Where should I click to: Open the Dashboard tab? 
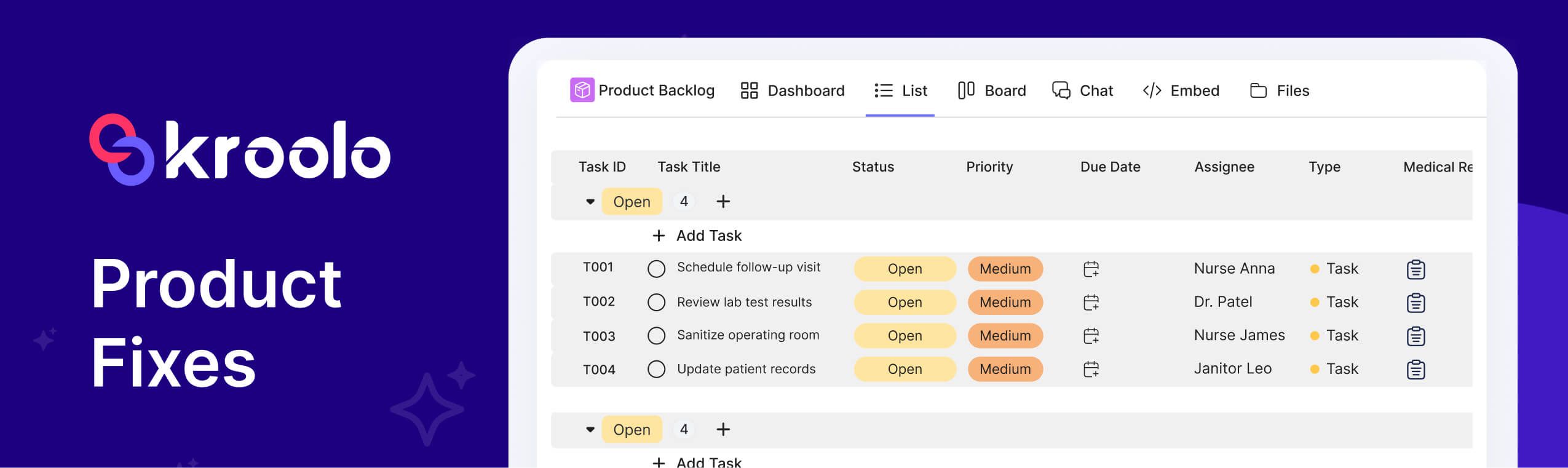pyautogui.click(x=793, y=90)
